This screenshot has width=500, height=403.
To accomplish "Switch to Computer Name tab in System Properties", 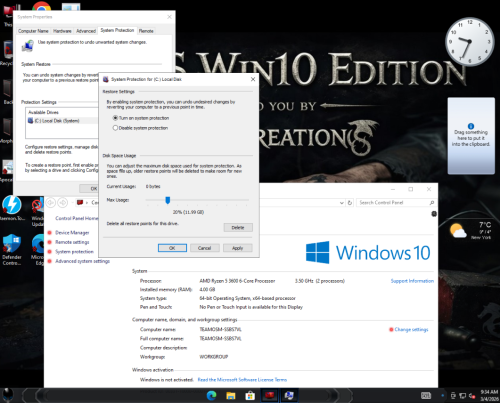I will click(x=33, y=31).
